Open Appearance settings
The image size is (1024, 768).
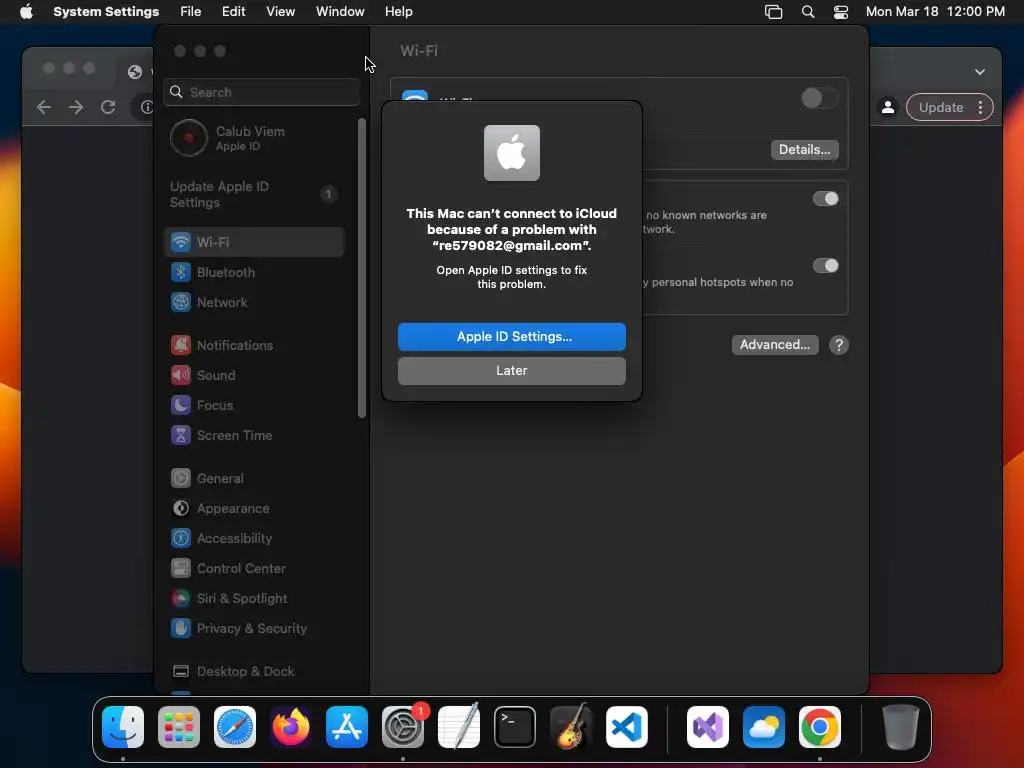pos(253,509)
